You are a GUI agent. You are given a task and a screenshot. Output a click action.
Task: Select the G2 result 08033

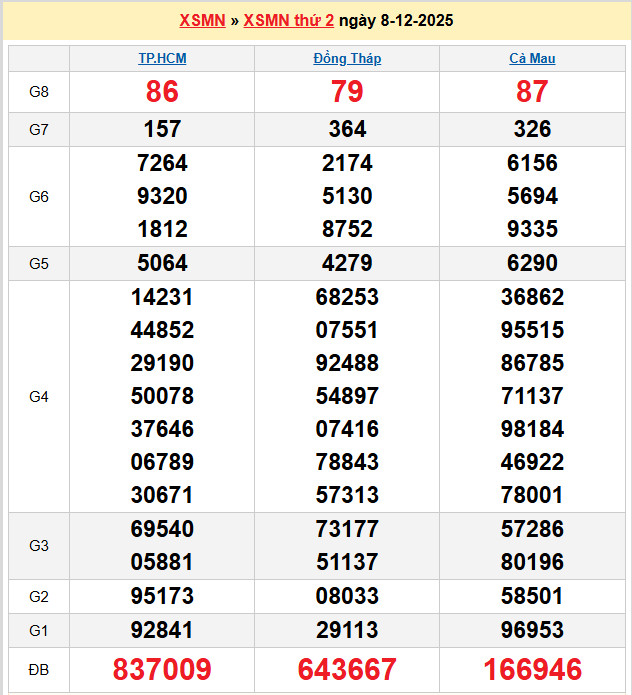pyautogui.click(x=347, y=596)
